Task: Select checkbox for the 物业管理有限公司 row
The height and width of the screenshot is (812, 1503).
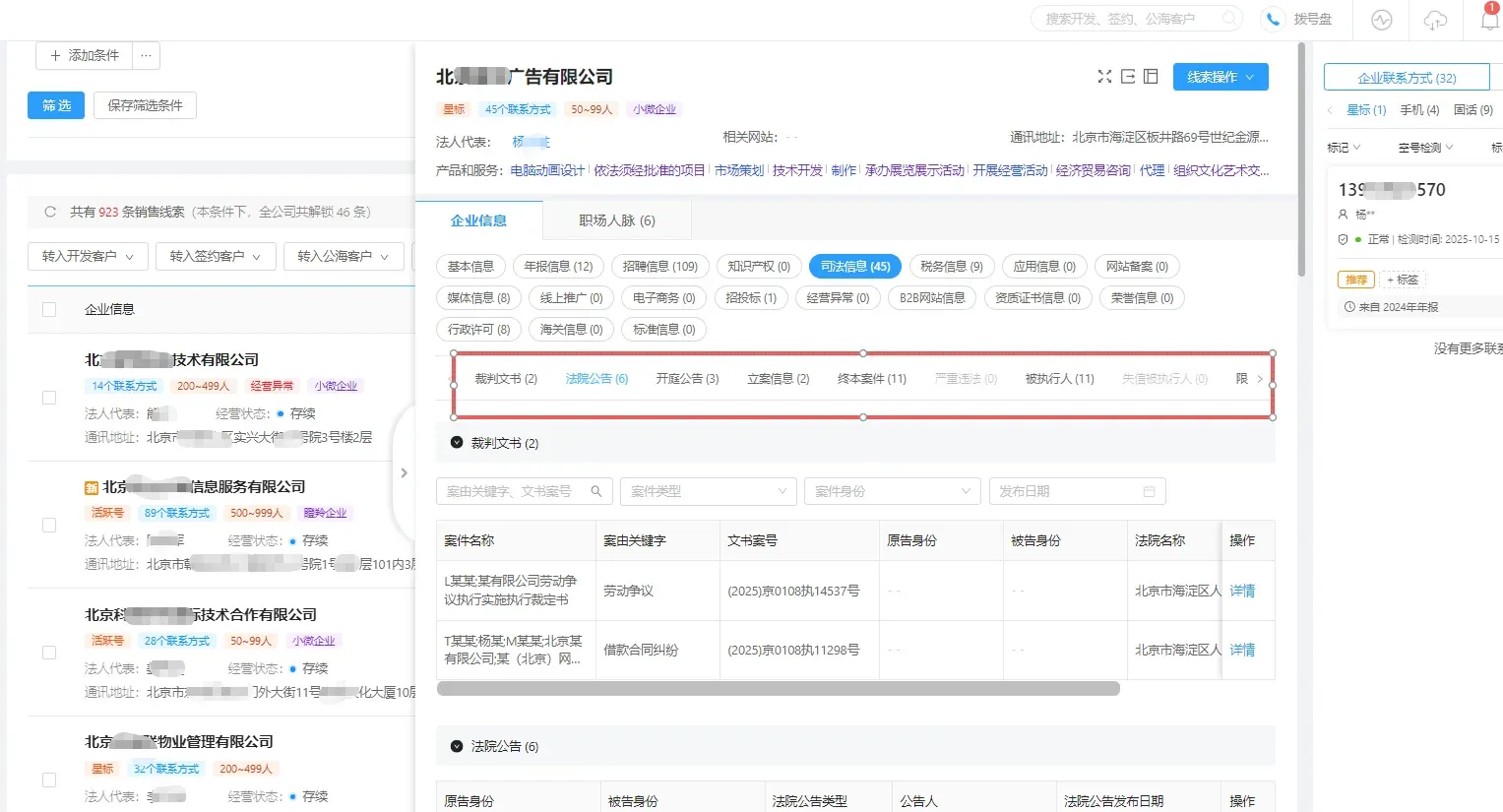Action: (49, 780)
